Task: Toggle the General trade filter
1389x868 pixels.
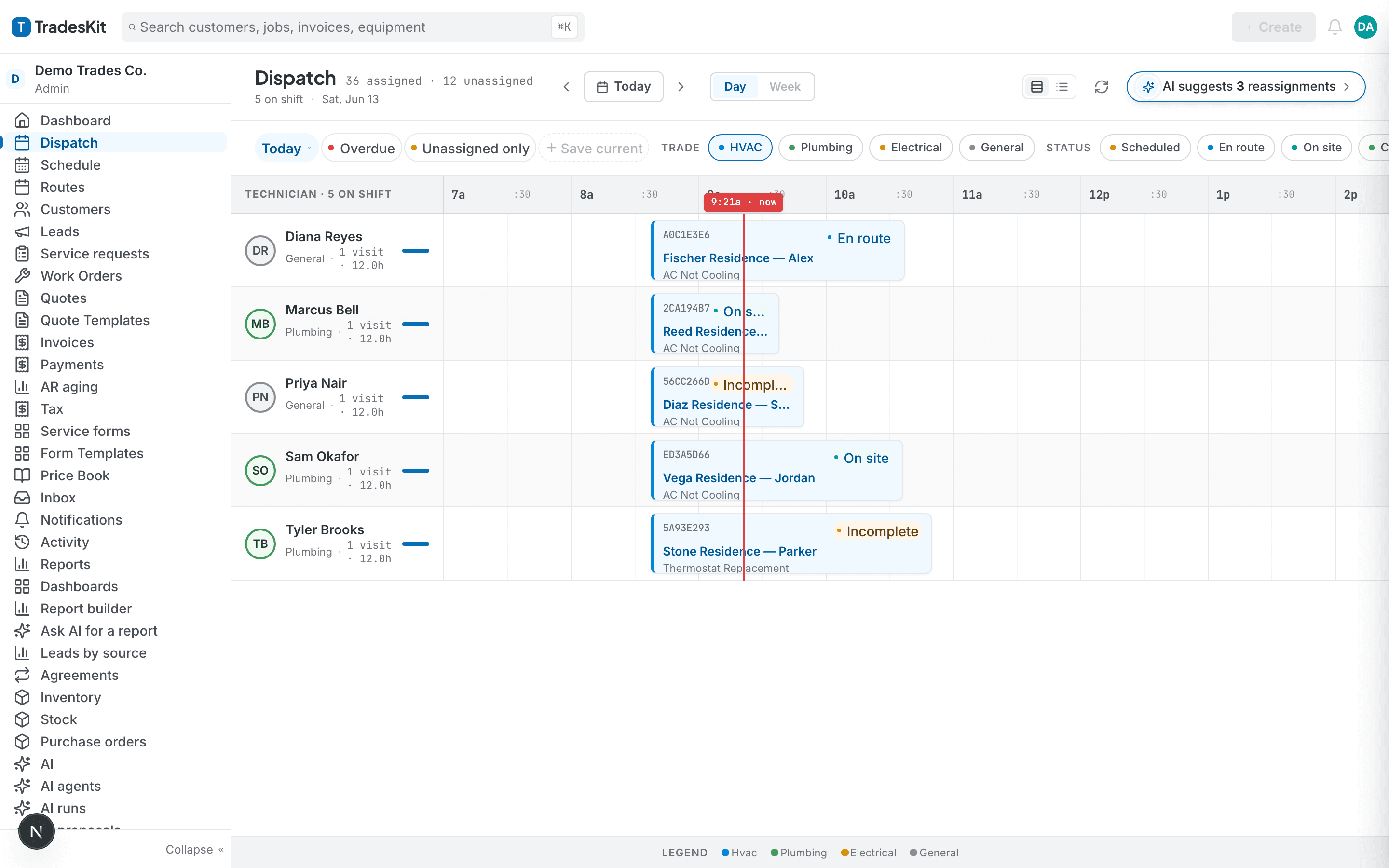Action: (996, 148)
